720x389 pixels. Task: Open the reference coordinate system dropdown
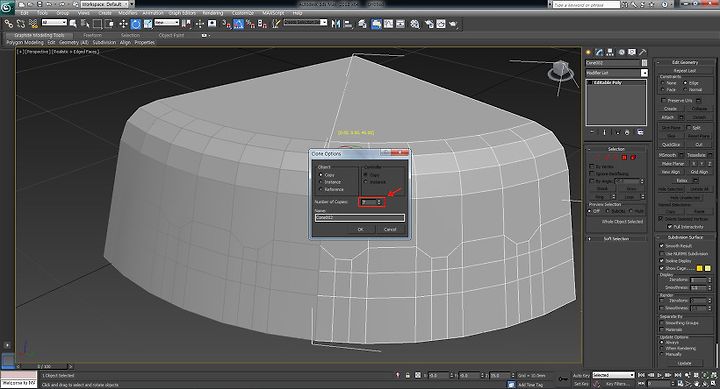click(167, 22)
